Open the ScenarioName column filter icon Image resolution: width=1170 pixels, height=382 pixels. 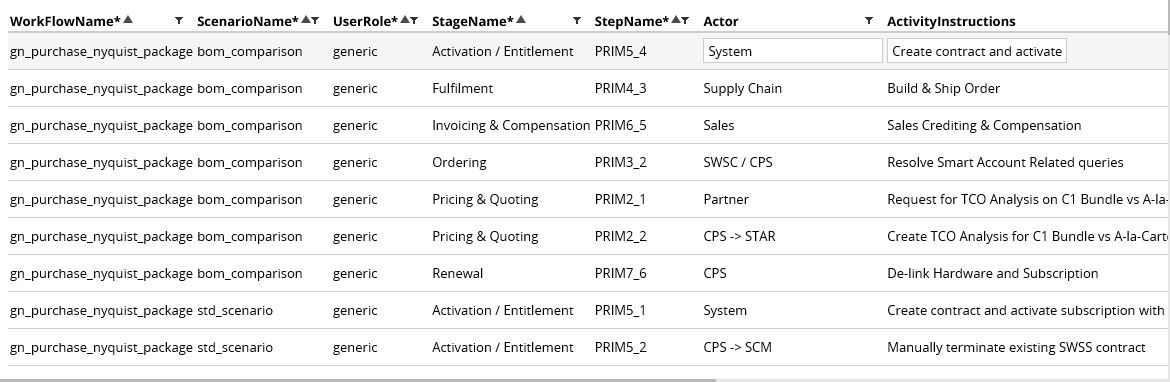316,21
